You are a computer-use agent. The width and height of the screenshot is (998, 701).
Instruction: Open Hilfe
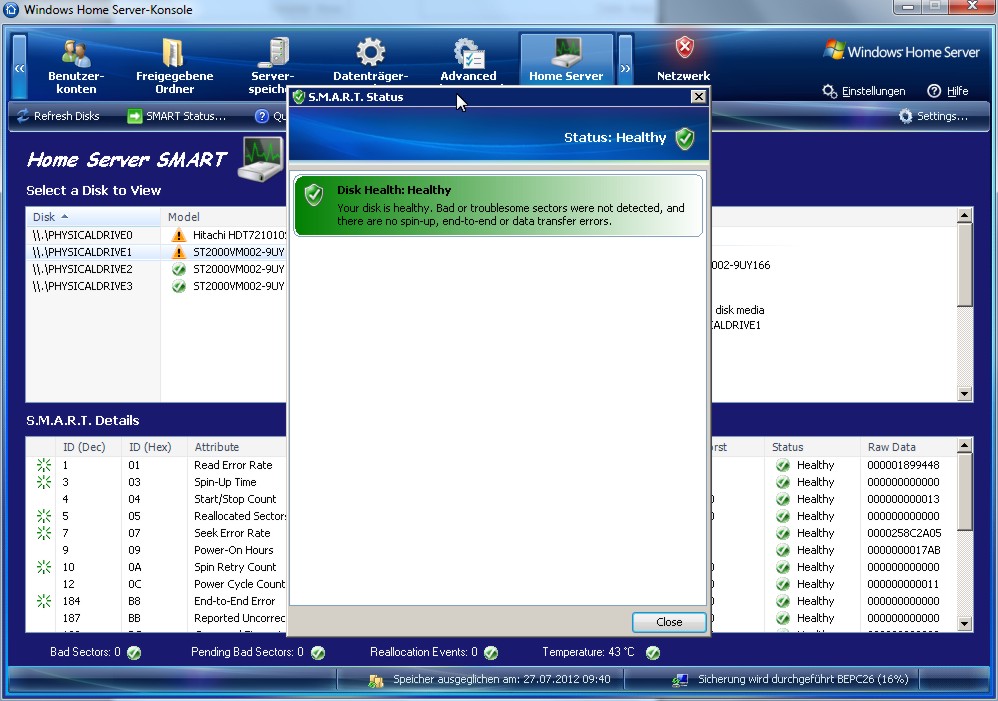click(x=948, y=91)
